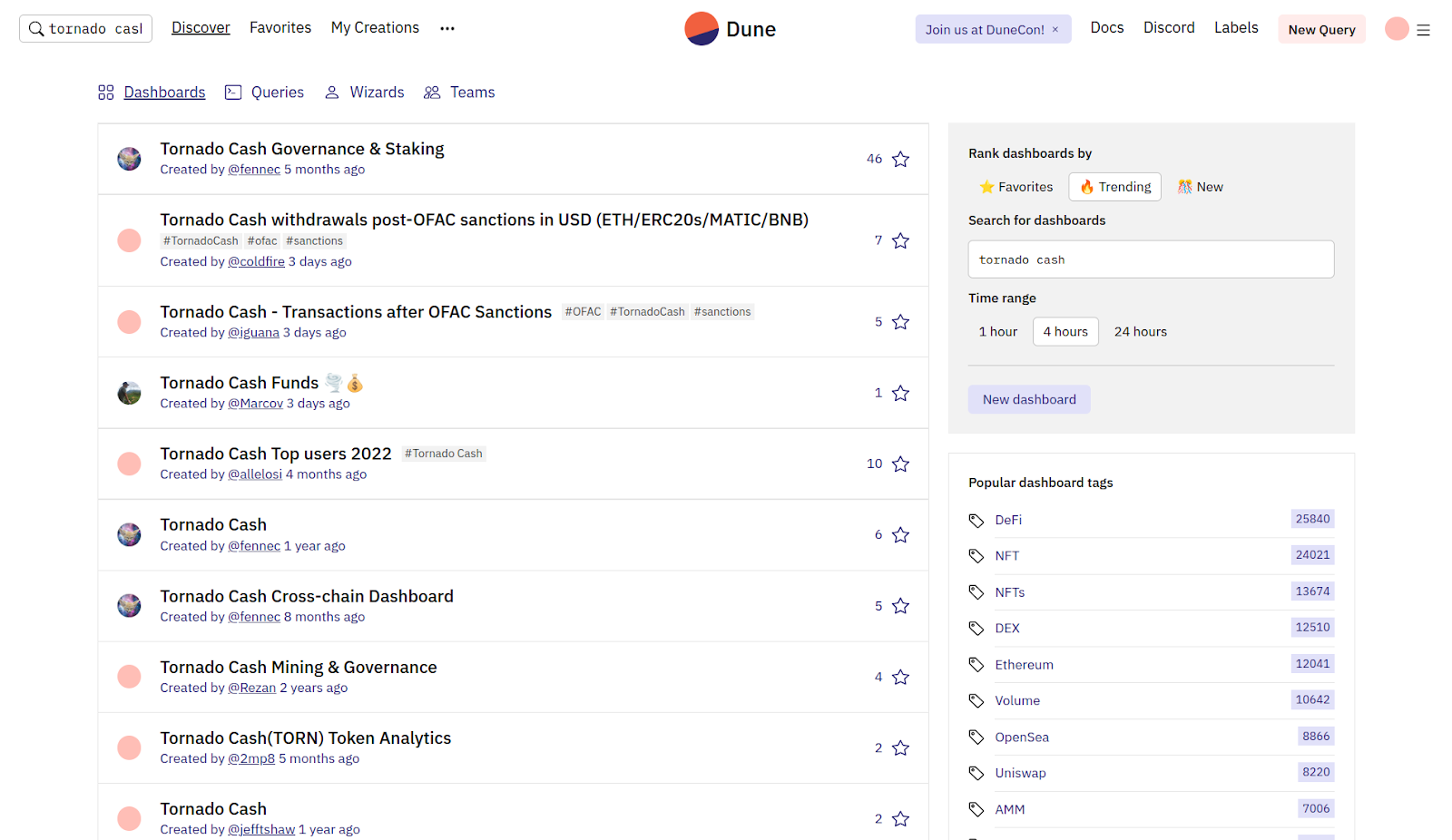Dismiss the DuneCon banner
This screenshot has width=1452, height=840.
tap(1055, 30)
